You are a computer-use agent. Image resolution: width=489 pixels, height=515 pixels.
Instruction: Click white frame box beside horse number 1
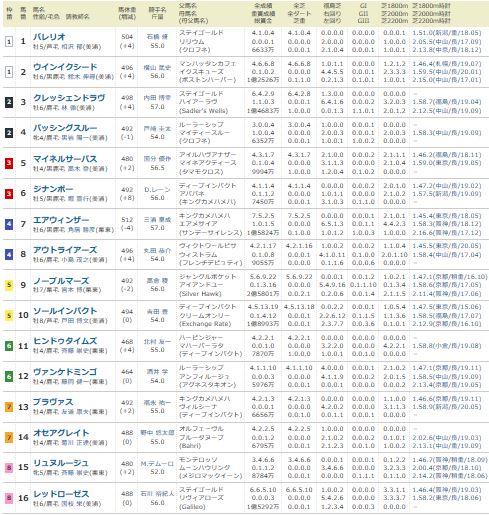9,42
